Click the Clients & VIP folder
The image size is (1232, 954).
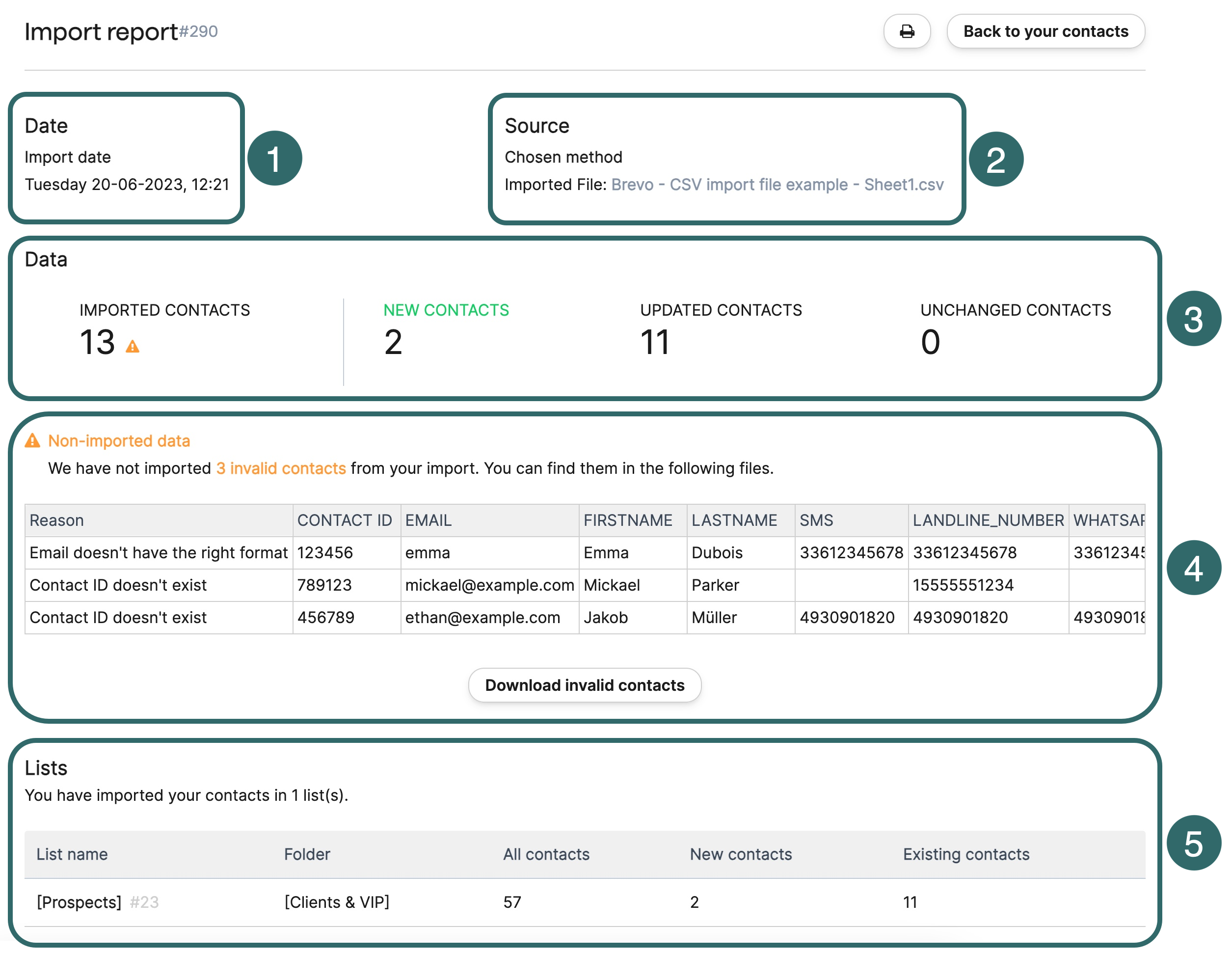click(337, 901)
